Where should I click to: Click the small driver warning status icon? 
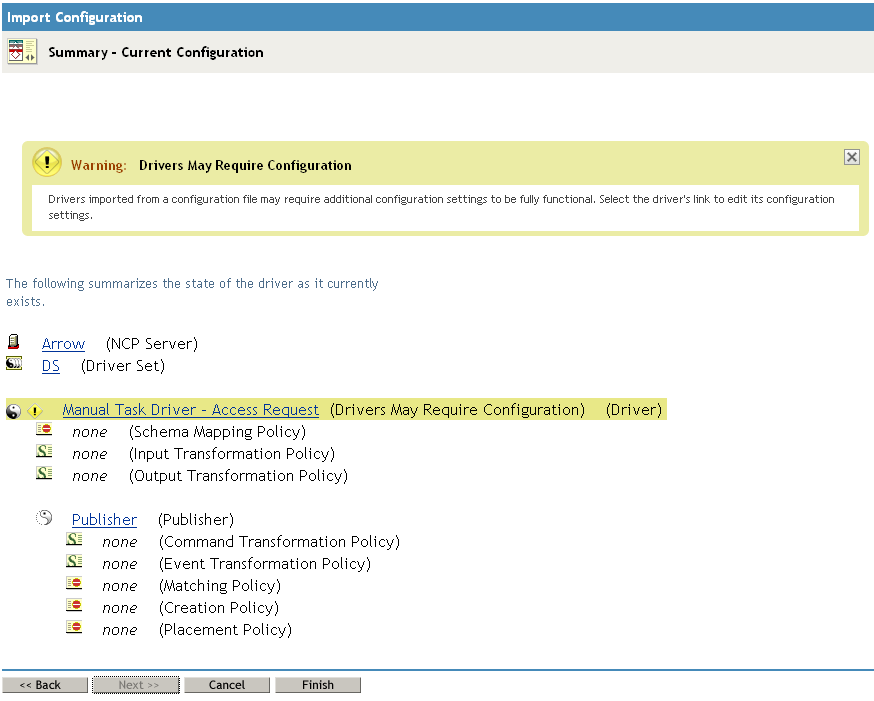35,411
